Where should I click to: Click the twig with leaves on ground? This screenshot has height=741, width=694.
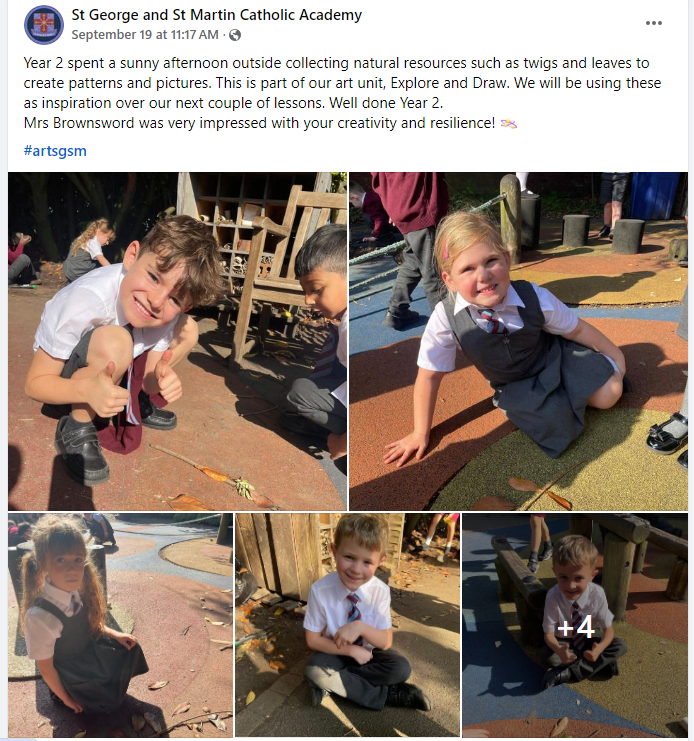pos(215,475)
